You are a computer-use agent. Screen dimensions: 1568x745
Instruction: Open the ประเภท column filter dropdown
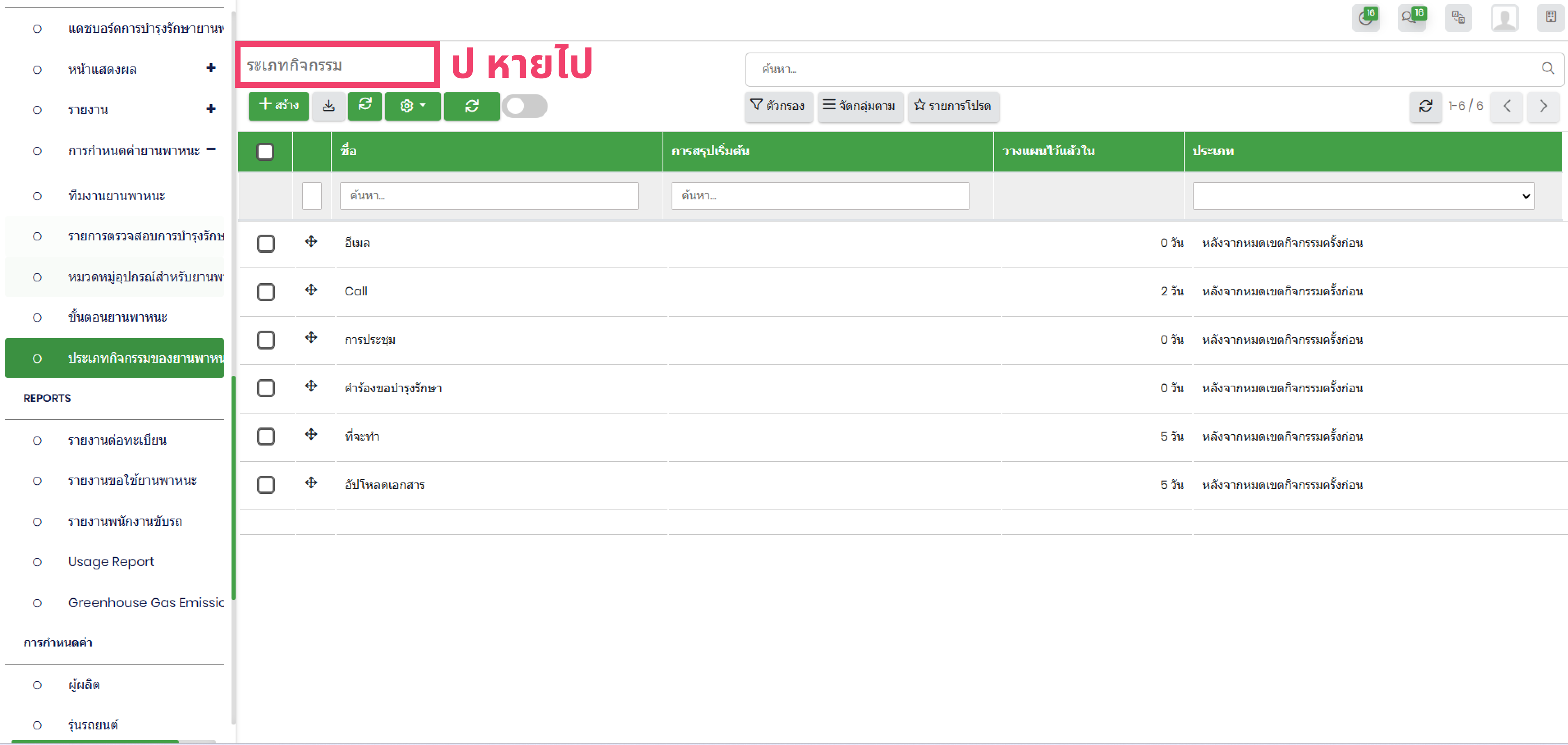click(1363, 196)
